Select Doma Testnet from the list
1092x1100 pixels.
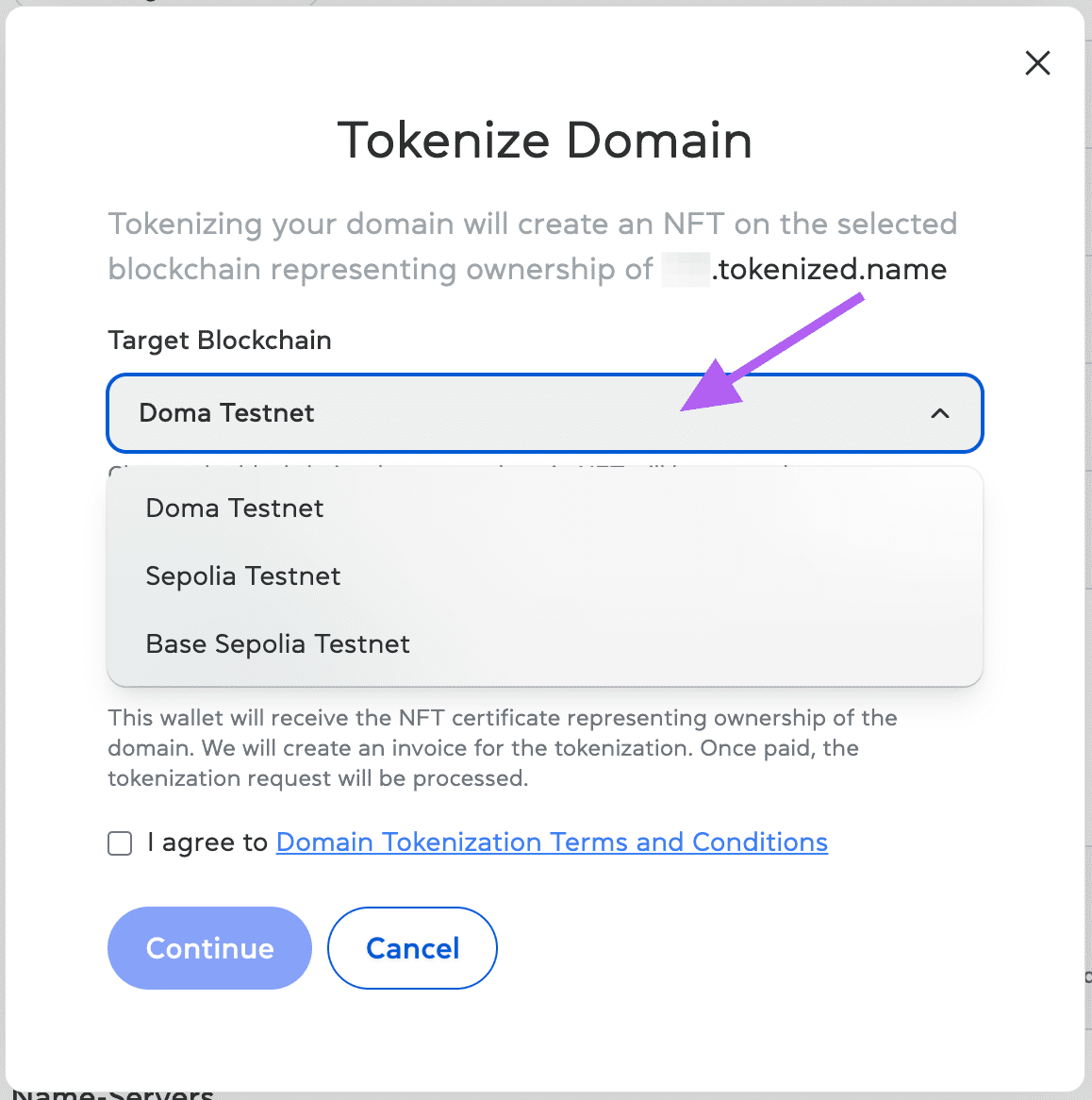[x=235, y=508]
